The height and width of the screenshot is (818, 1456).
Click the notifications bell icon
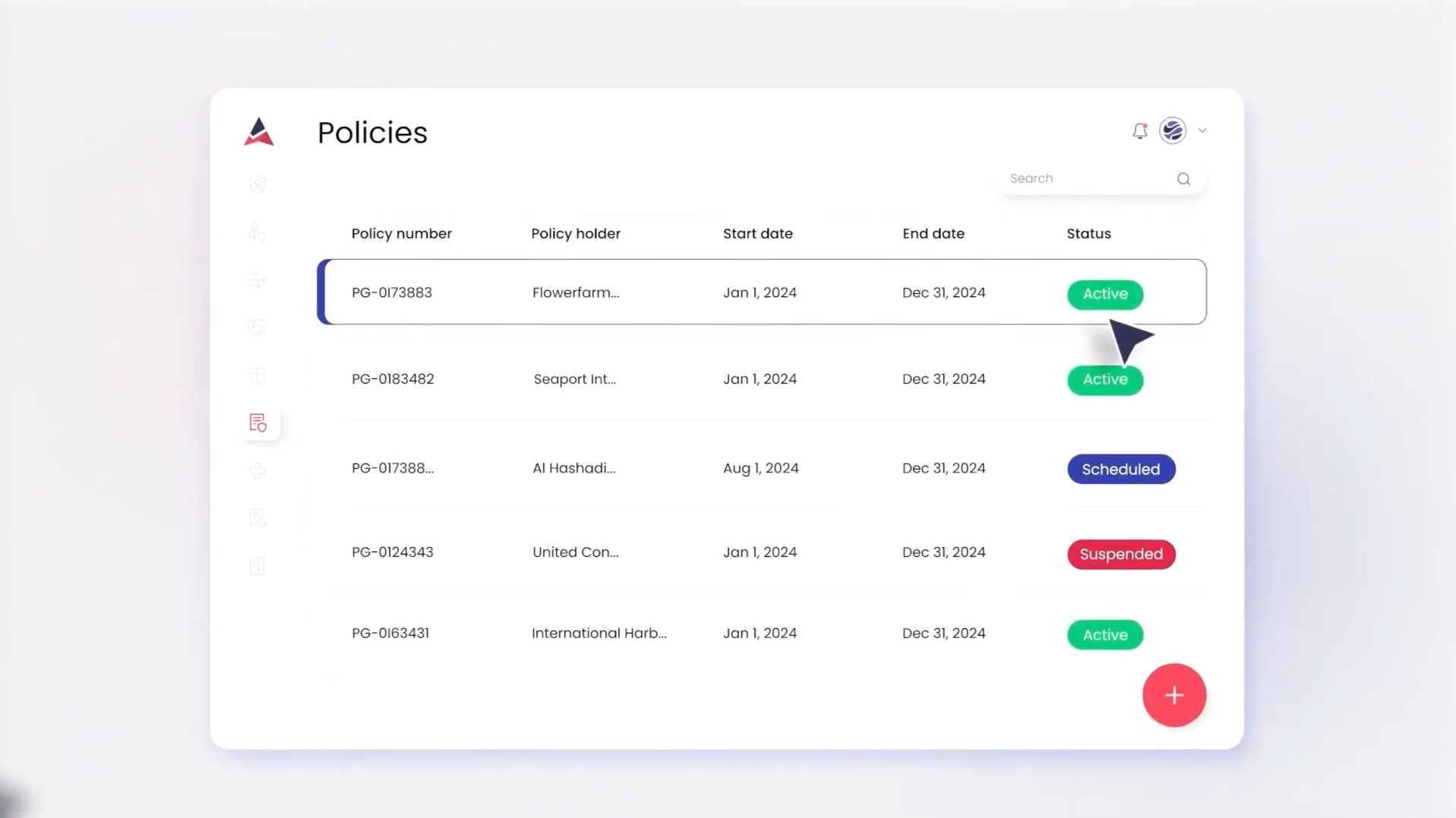1139,131
